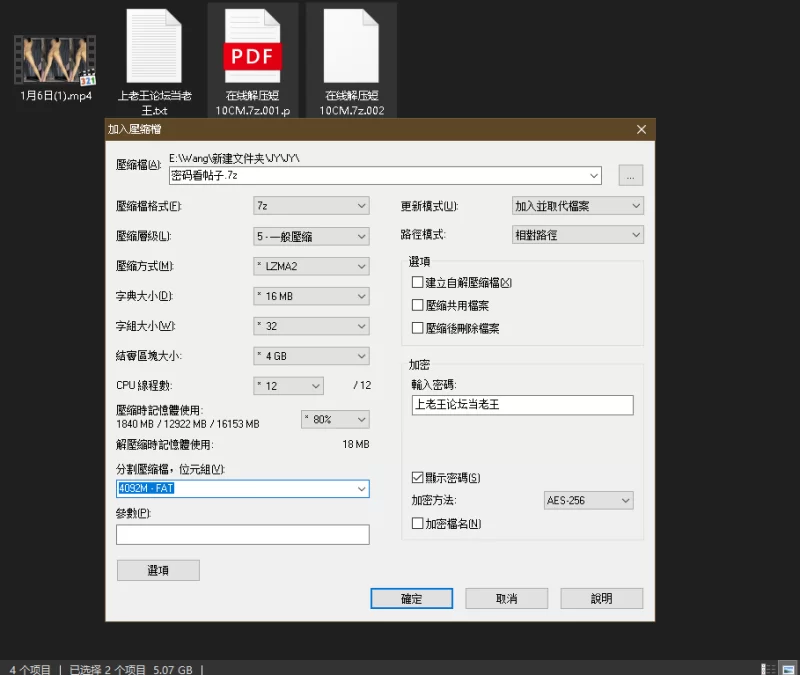Close the 加入壓縮檔 dialog
This screenshot has height=675, width=800.
tap(641, 129)
